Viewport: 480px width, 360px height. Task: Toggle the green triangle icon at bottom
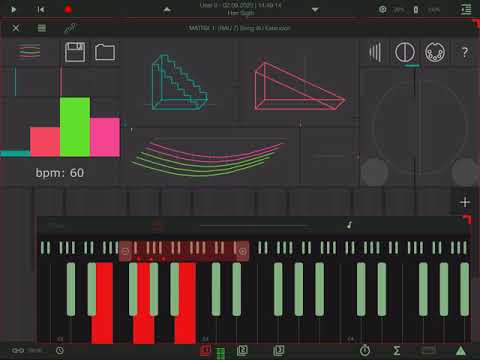[461, 350]
